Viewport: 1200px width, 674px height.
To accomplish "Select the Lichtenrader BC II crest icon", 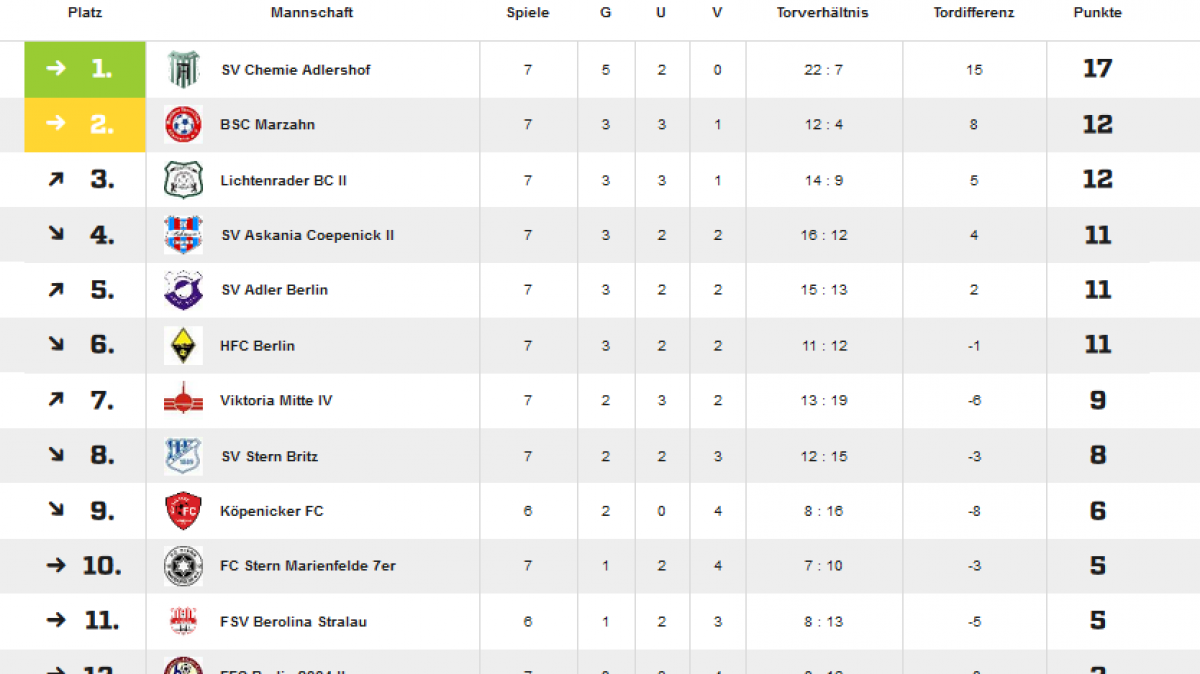I will click(x=183, y=180).
